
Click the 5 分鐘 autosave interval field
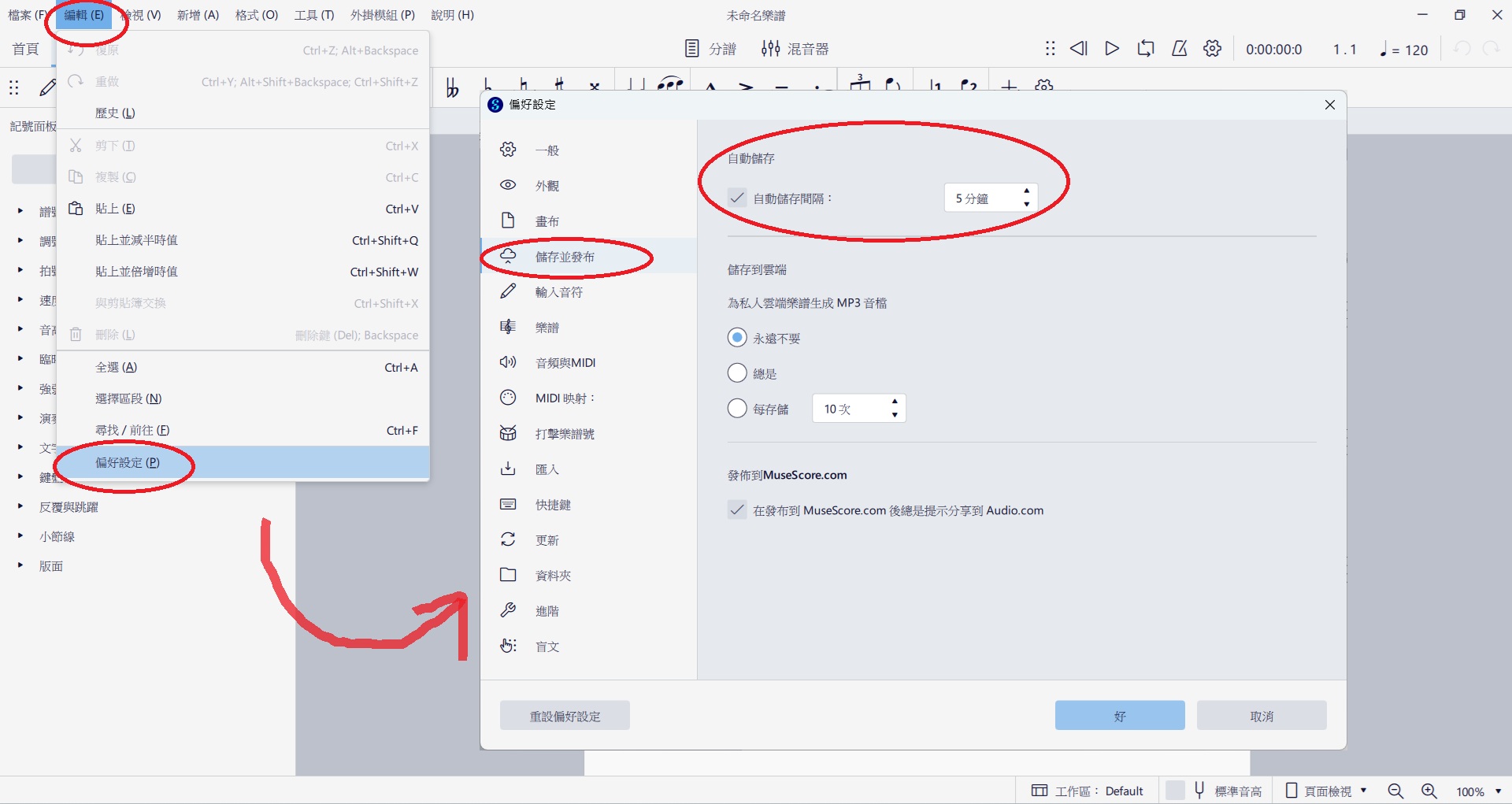[x=981, y=198]
